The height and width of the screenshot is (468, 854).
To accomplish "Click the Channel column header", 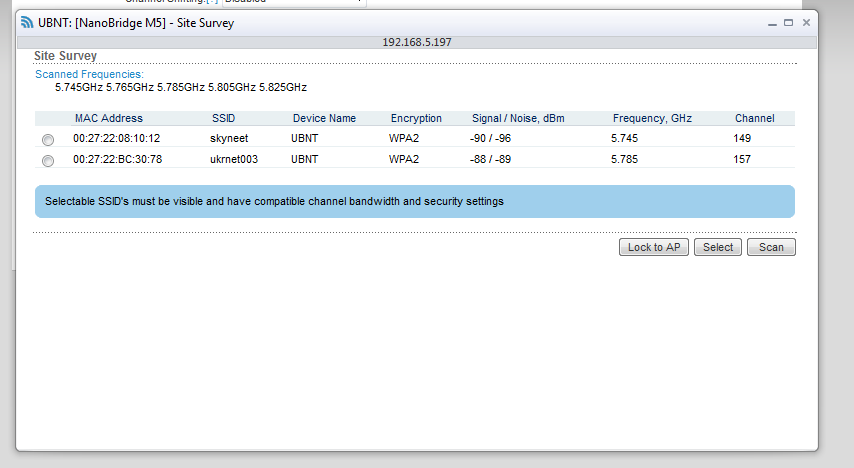I will pyautogui.click(x=754, y=118).
